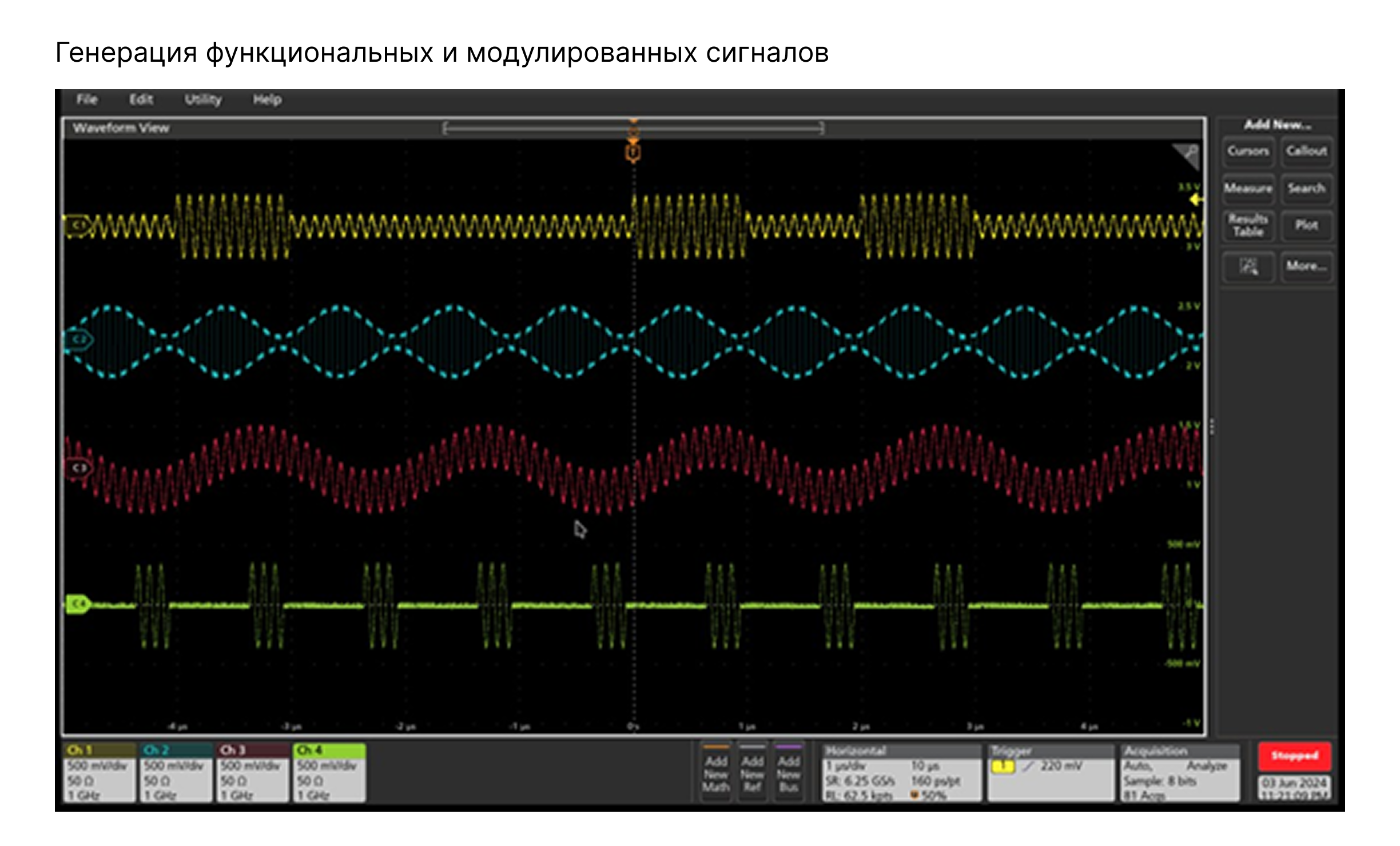Viewport: 1400px width, 846px height.
Task: Click the orange trigger position marker
Action: click(633, 152)
